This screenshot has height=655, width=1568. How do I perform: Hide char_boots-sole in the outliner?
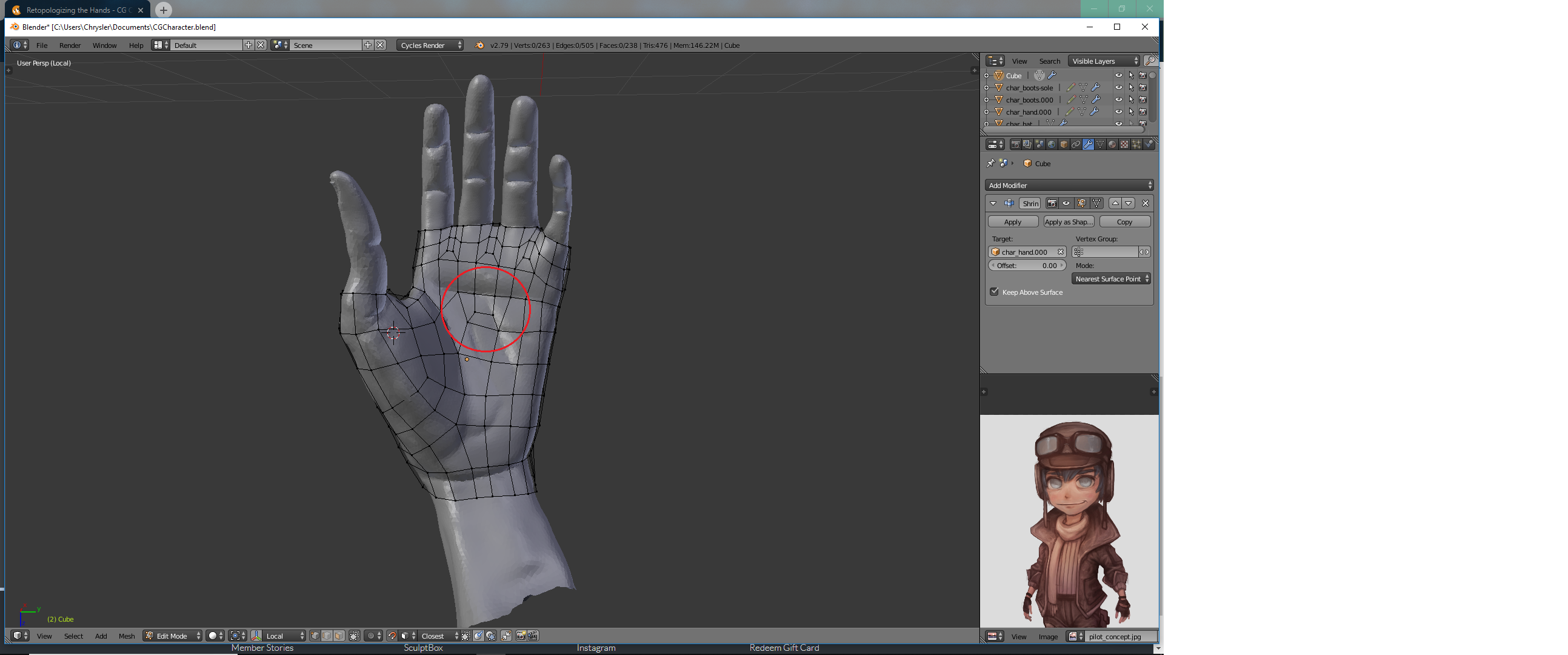pyautogui.click(x=1118, y=87)
